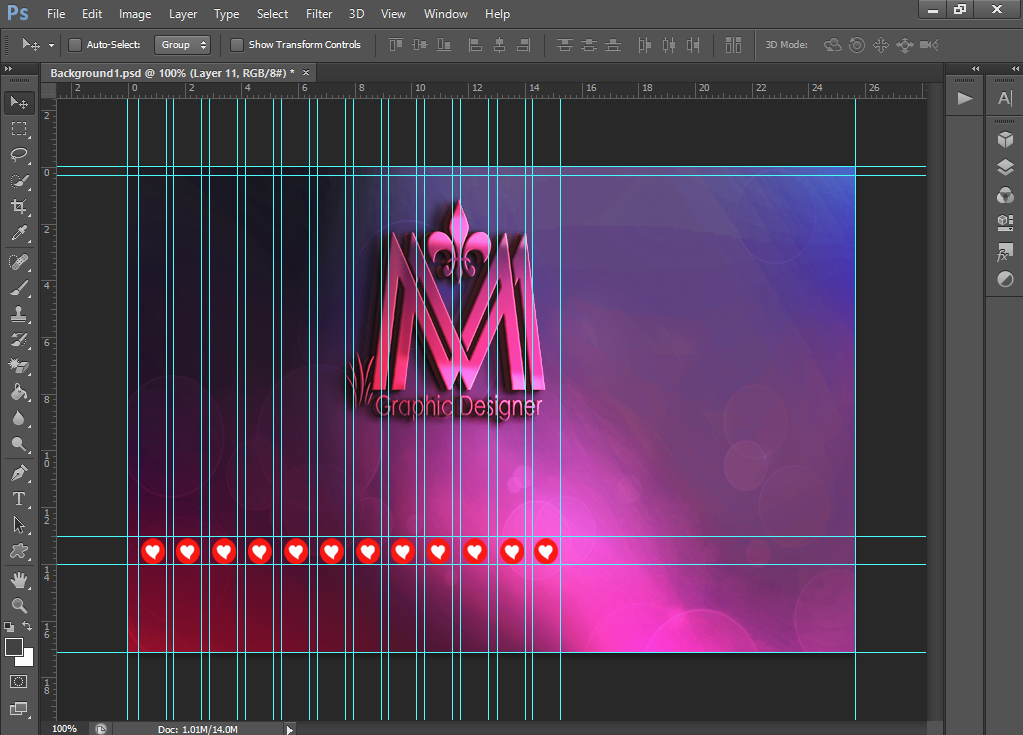This screenshot has height=735, width=1023.
Task: Enable the Auto-Select checkbox
Action: point(75,44)
